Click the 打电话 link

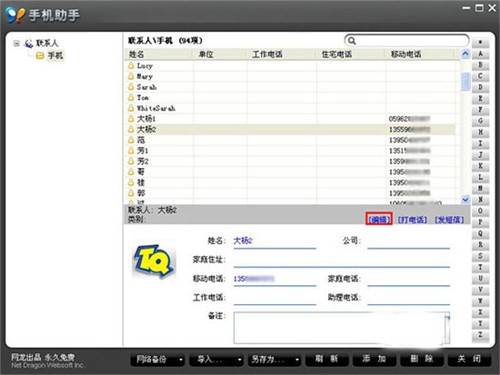click(413, 220)
